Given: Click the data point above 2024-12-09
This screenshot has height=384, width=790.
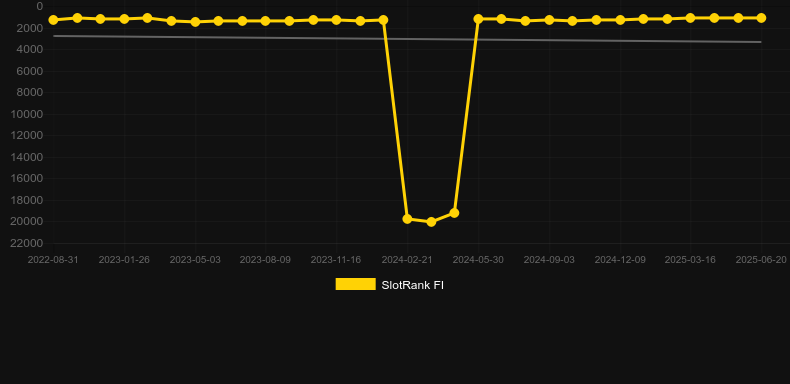Looking at the screenshot, I should tap(620, 20).
